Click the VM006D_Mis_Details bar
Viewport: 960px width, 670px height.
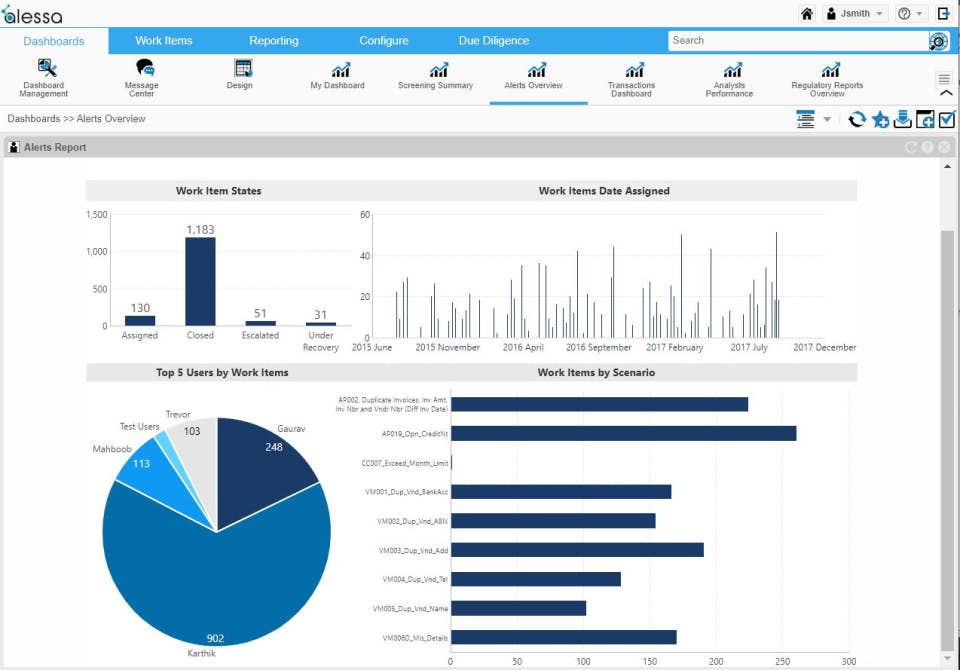point(564,637)
